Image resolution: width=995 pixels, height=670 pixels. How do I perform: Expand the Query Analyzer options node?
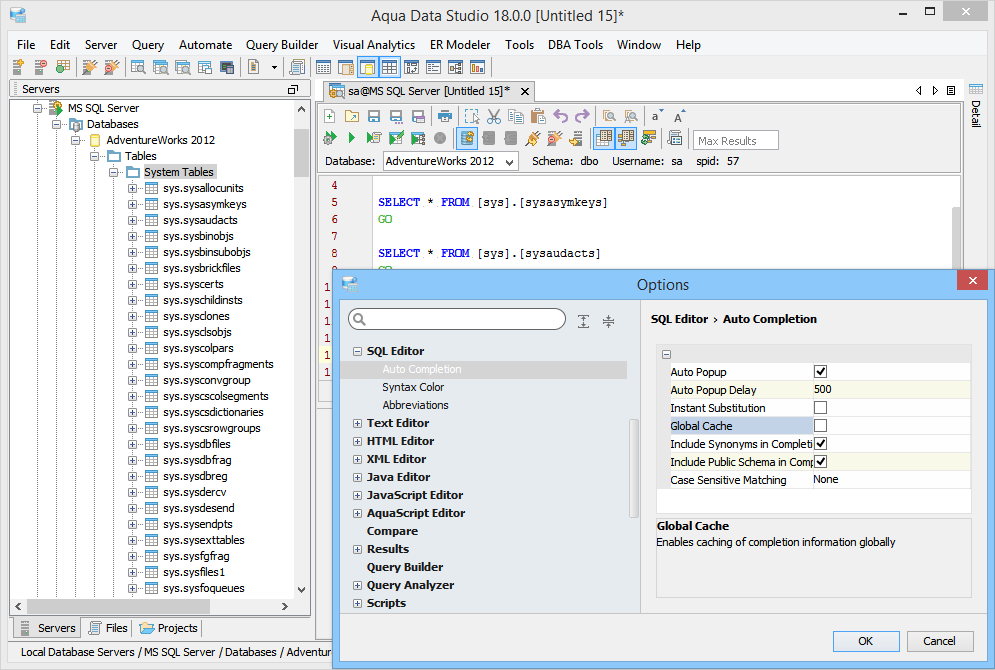(x=358, y=586)
